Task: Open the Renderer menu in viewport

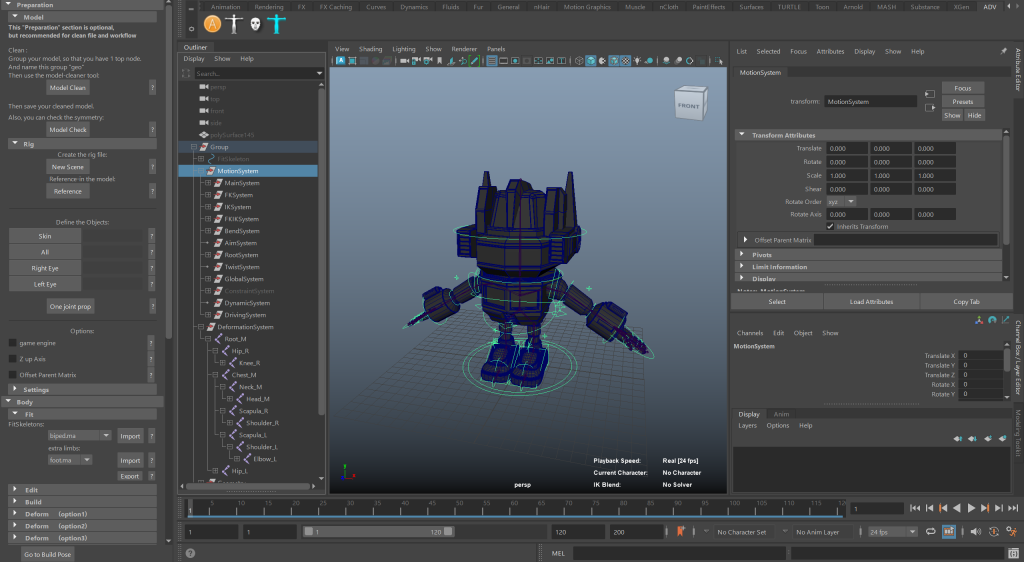Action: (x=464, y=49)
